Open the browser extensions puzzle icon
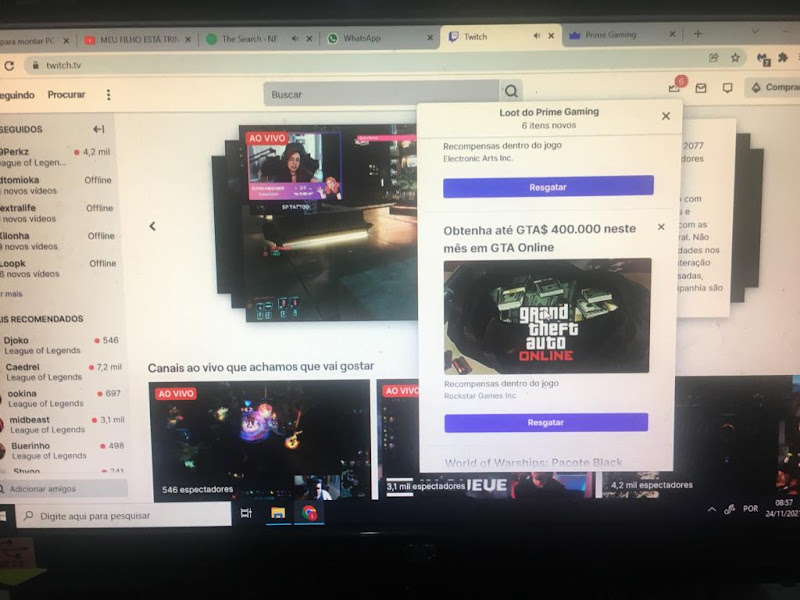800x600 pixels. (x=782, y=58)
